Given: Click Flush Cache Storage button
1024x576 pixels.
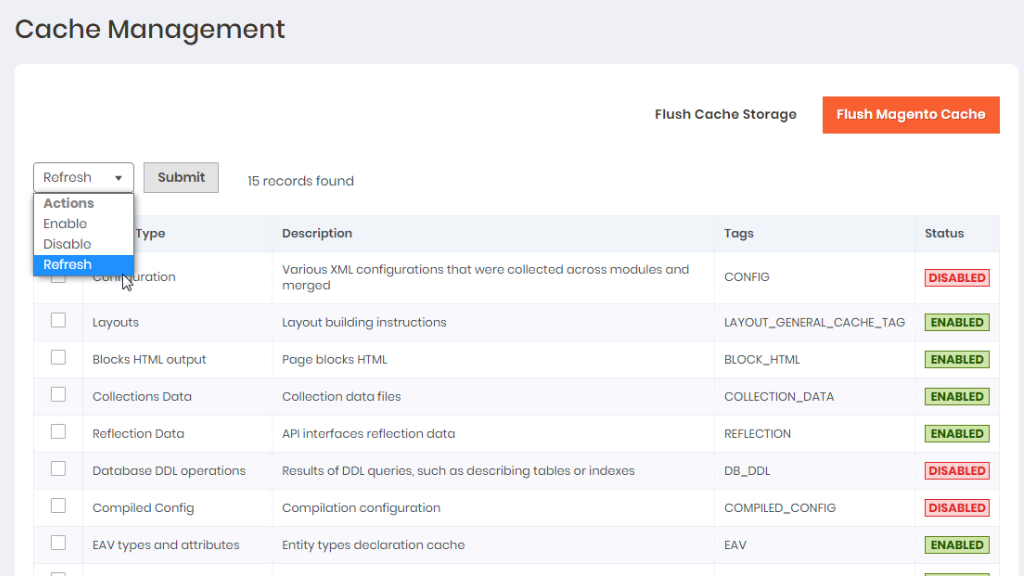Looking at the screenshot, I should point(726,114).
